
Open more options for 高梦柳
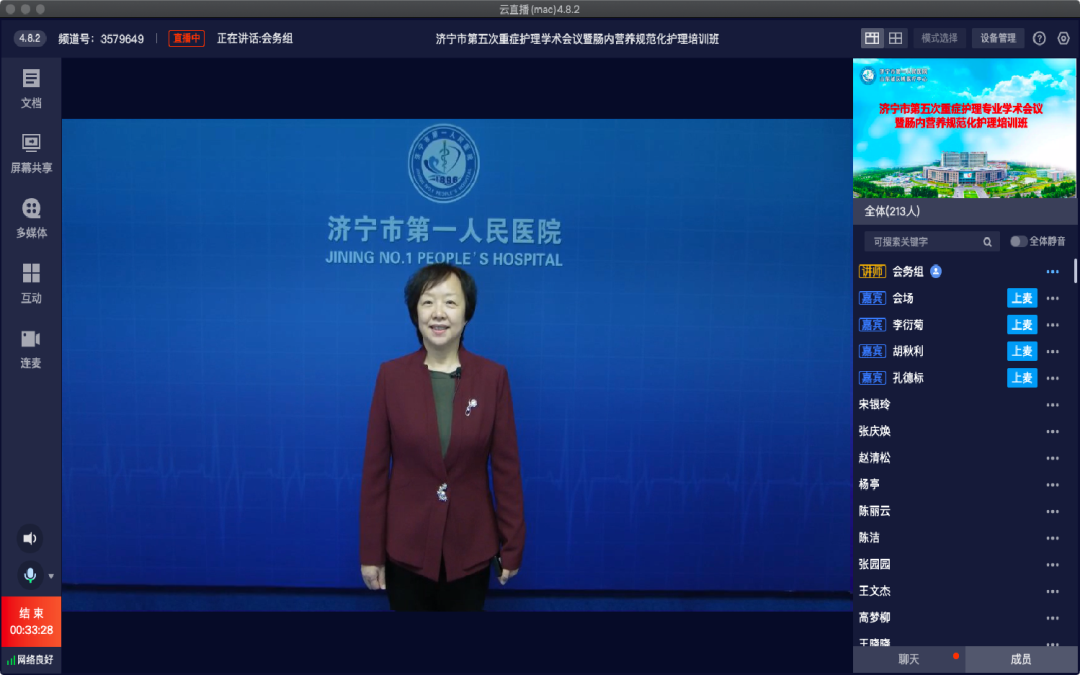[x=1052, y=618]
